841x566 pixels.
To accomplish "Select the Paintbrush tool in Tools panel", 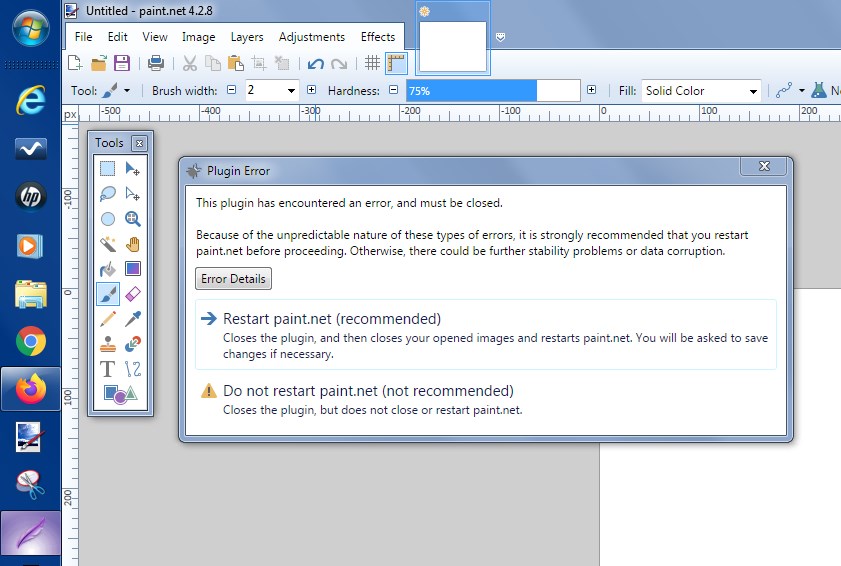I will [108, 294].
